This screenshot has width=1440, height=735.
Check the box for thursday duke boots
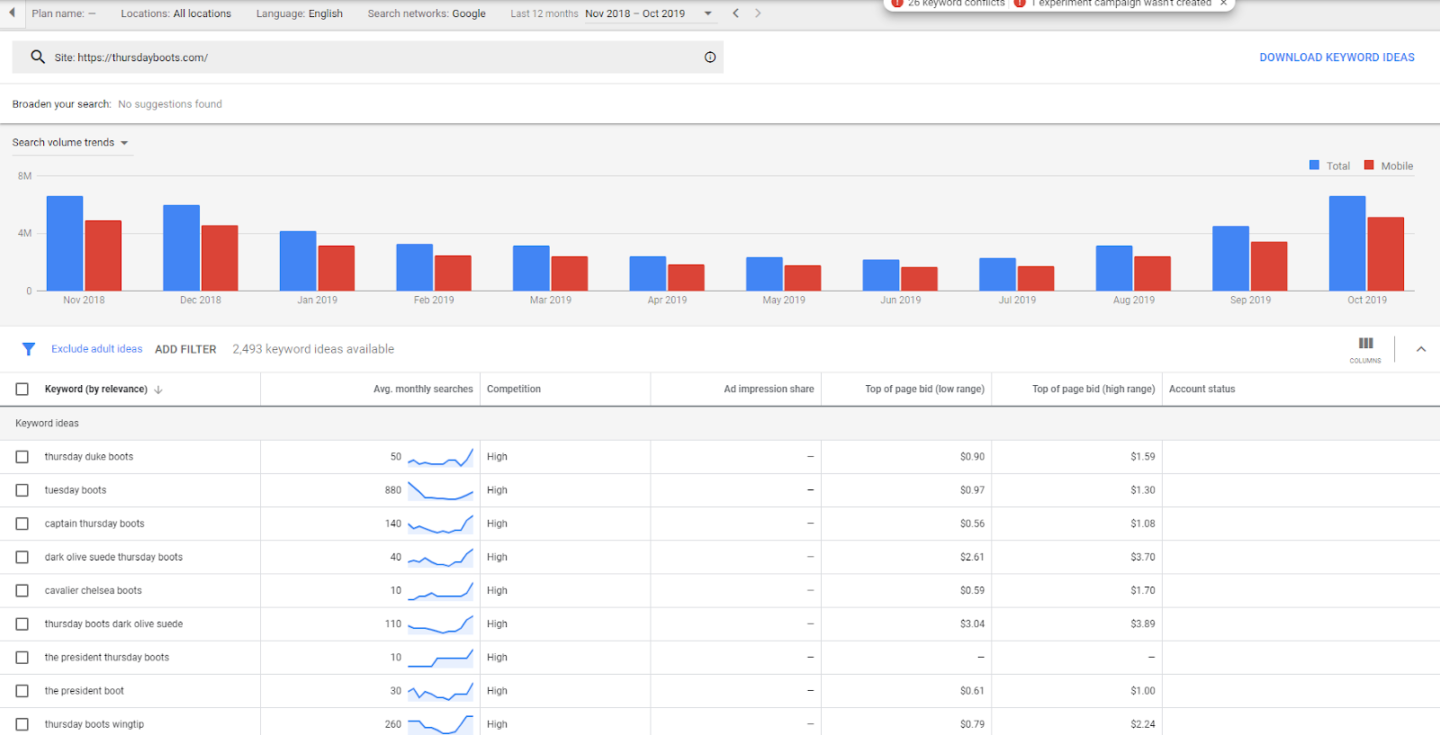22,457
